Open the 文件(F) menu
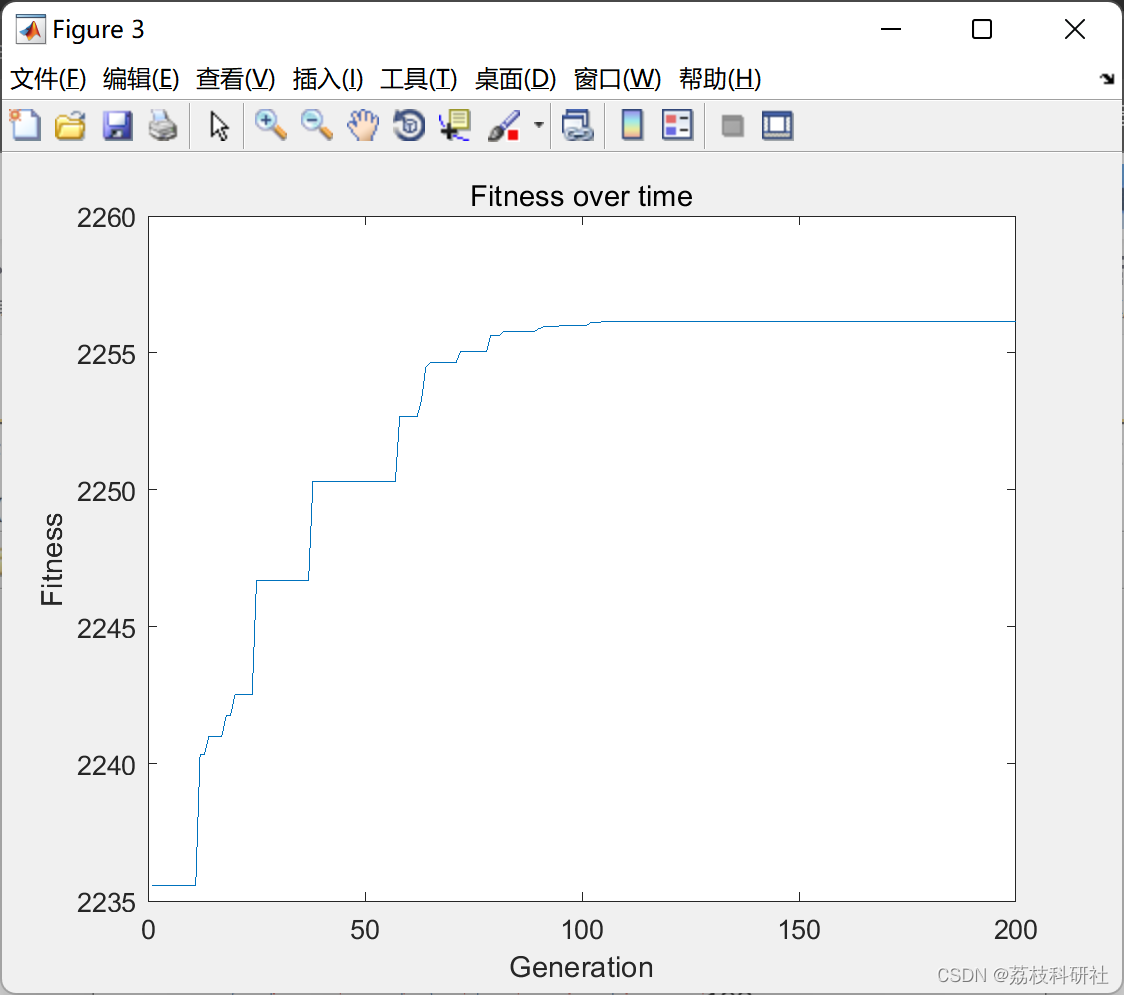Image resolution: width=1124 pixels, height=995 pixels. [48, 79]
